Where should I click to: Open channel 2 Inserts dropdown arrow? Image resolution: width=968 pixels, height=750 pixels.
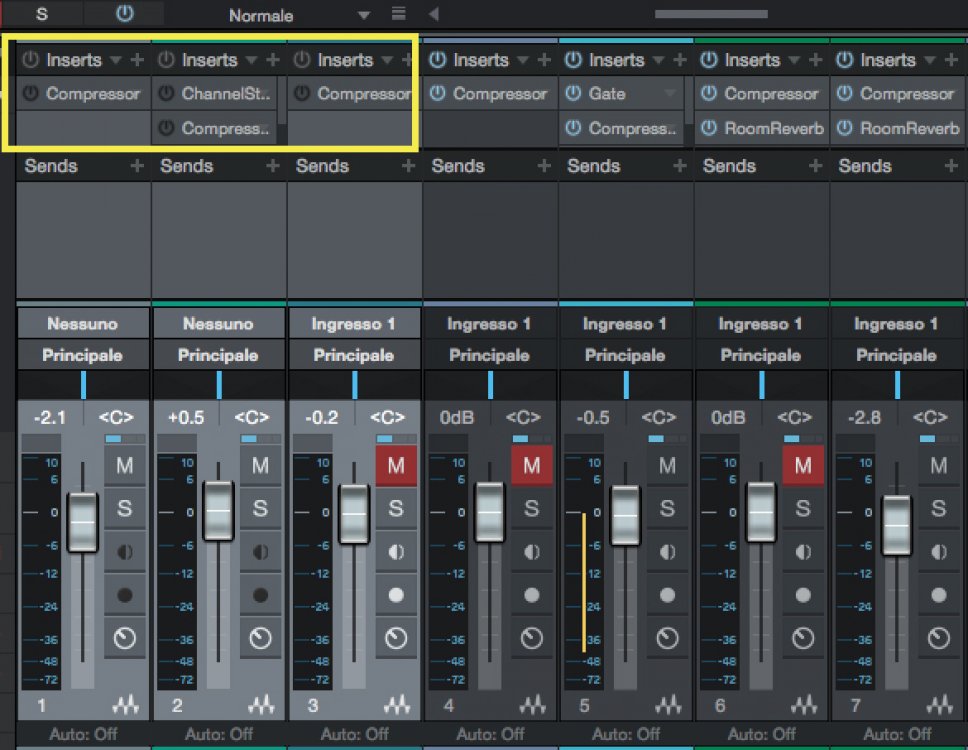251,60
